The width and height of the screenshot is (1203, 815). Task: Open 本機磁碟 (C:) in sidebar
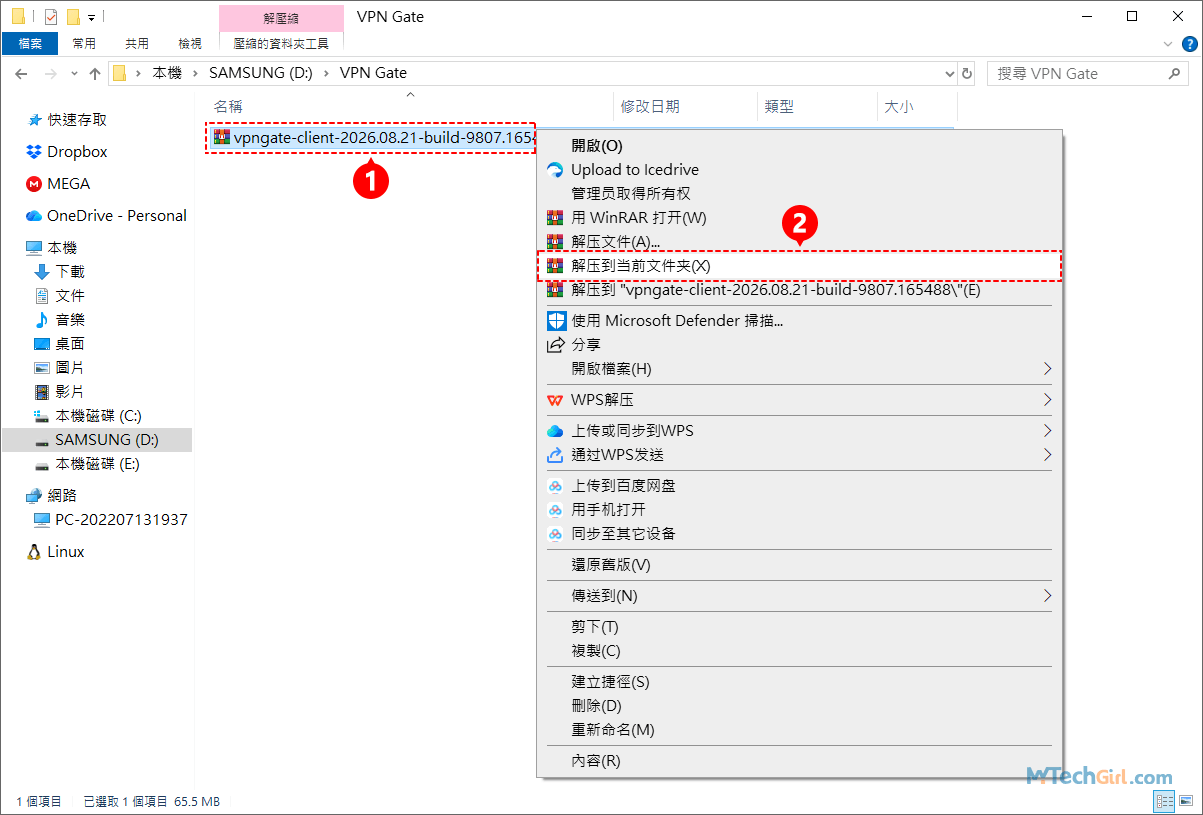97,416
